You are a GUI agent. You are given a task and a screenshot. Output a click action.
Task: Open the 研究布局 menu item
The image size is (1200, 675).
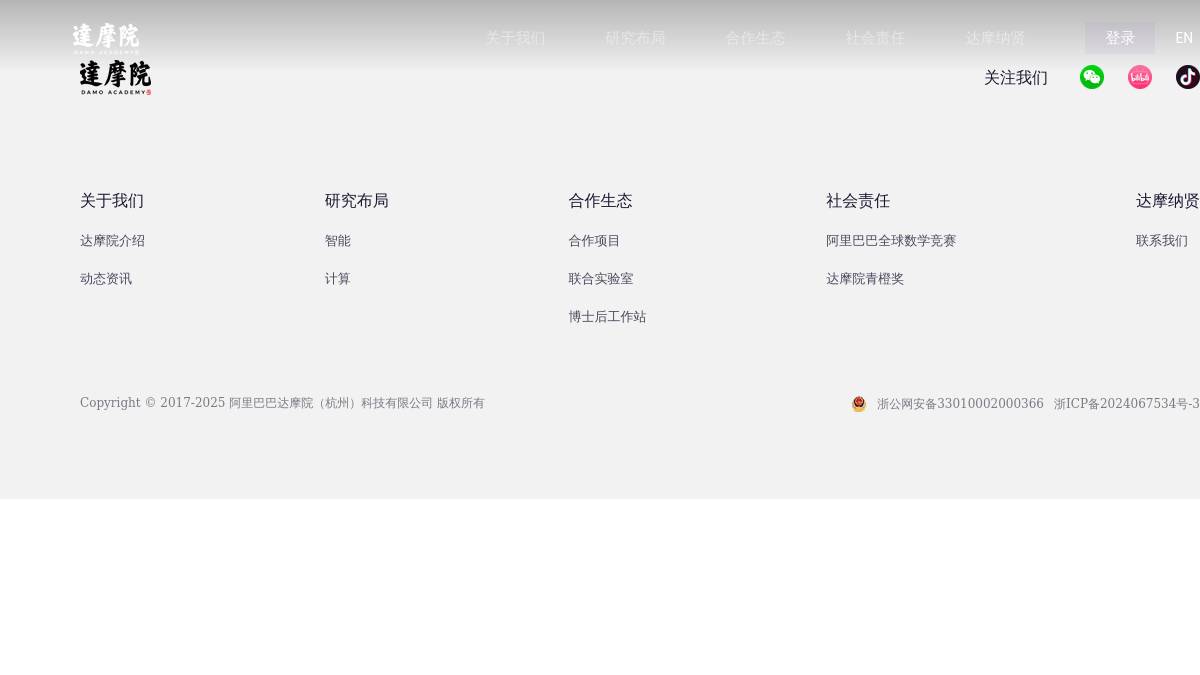636,38
